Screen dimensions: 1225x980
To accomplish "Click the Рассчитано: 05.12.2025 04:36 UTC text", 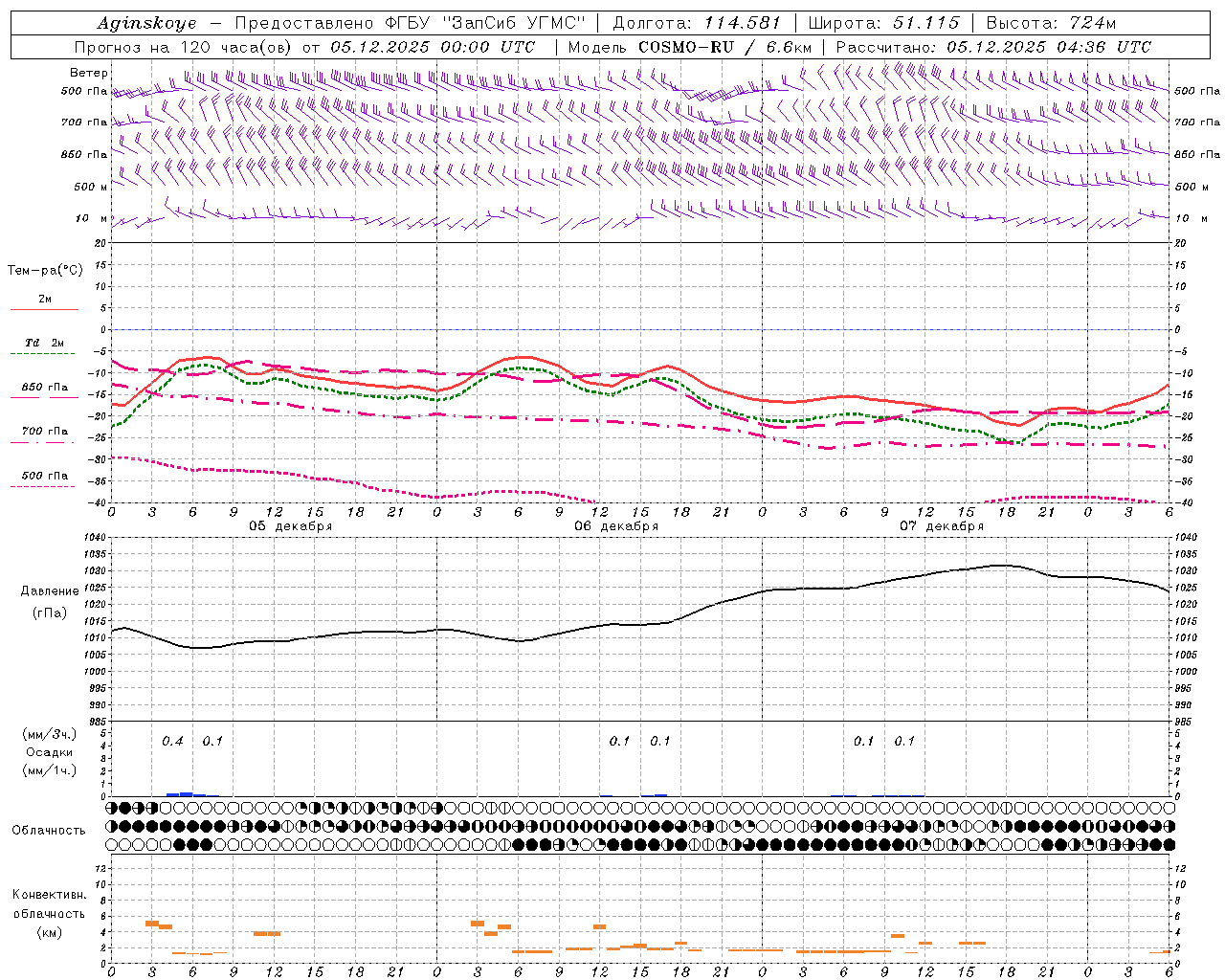I will tap(993, 47).
